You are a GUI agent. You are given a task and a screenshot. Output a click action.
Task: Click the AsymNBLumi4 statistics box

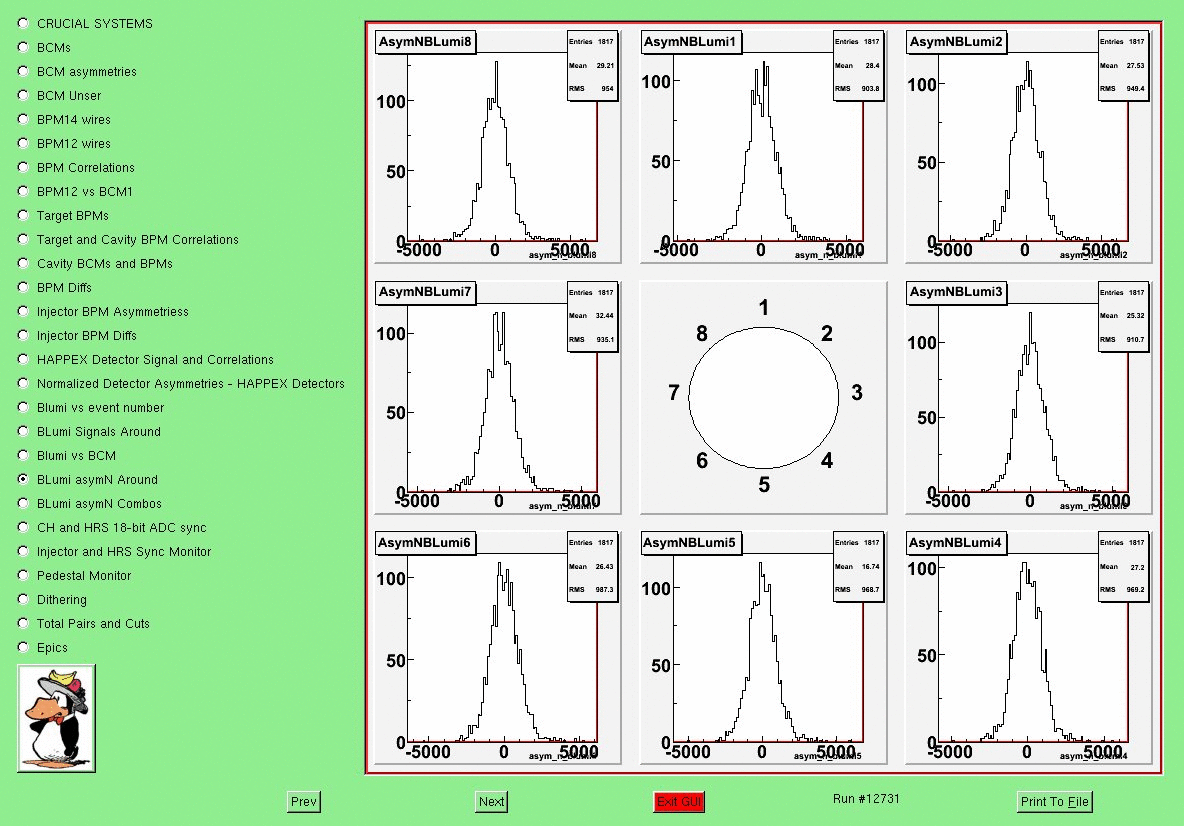(1123, 567)
